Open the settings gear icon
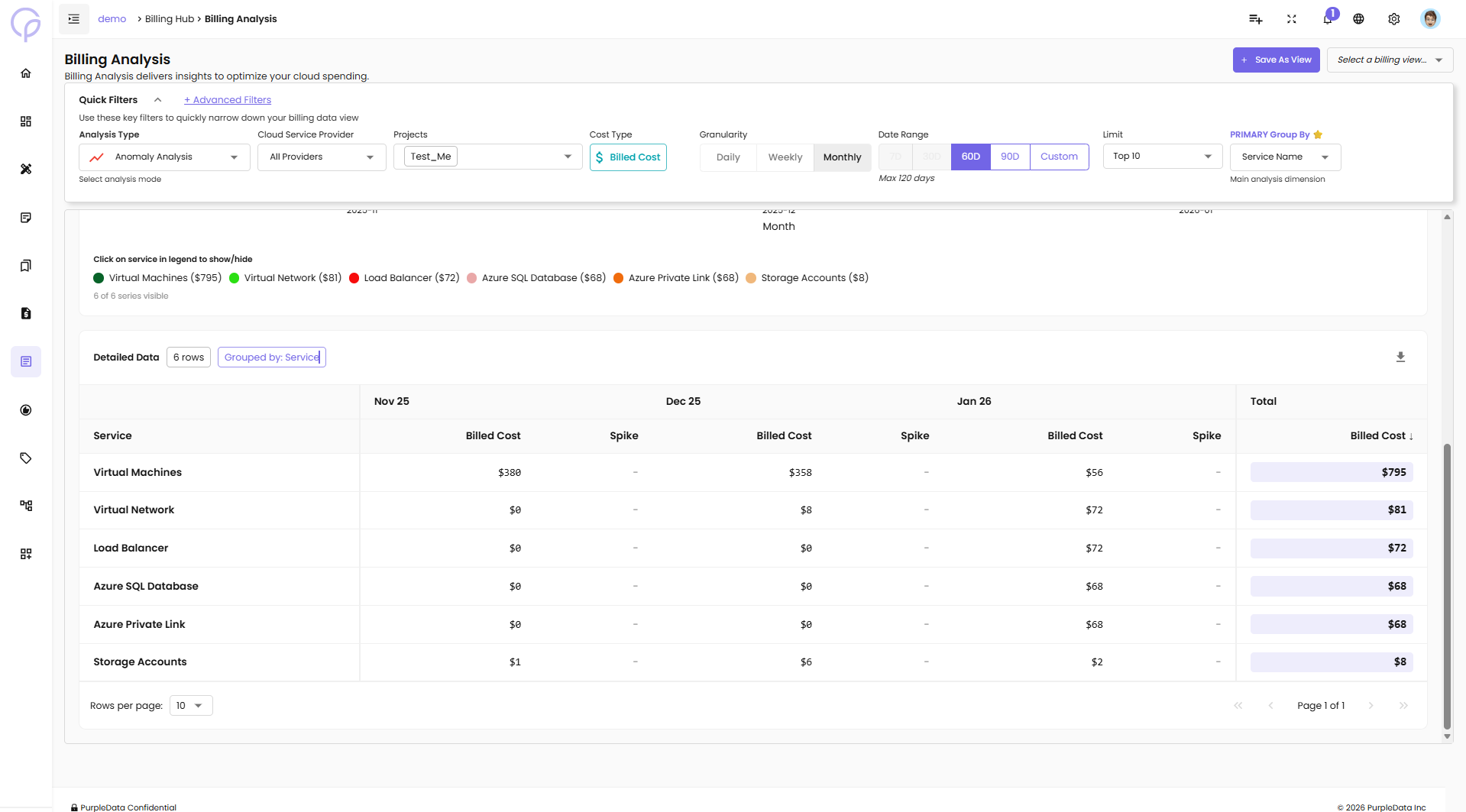1466x812 pixels. (x=1393, y=19)
